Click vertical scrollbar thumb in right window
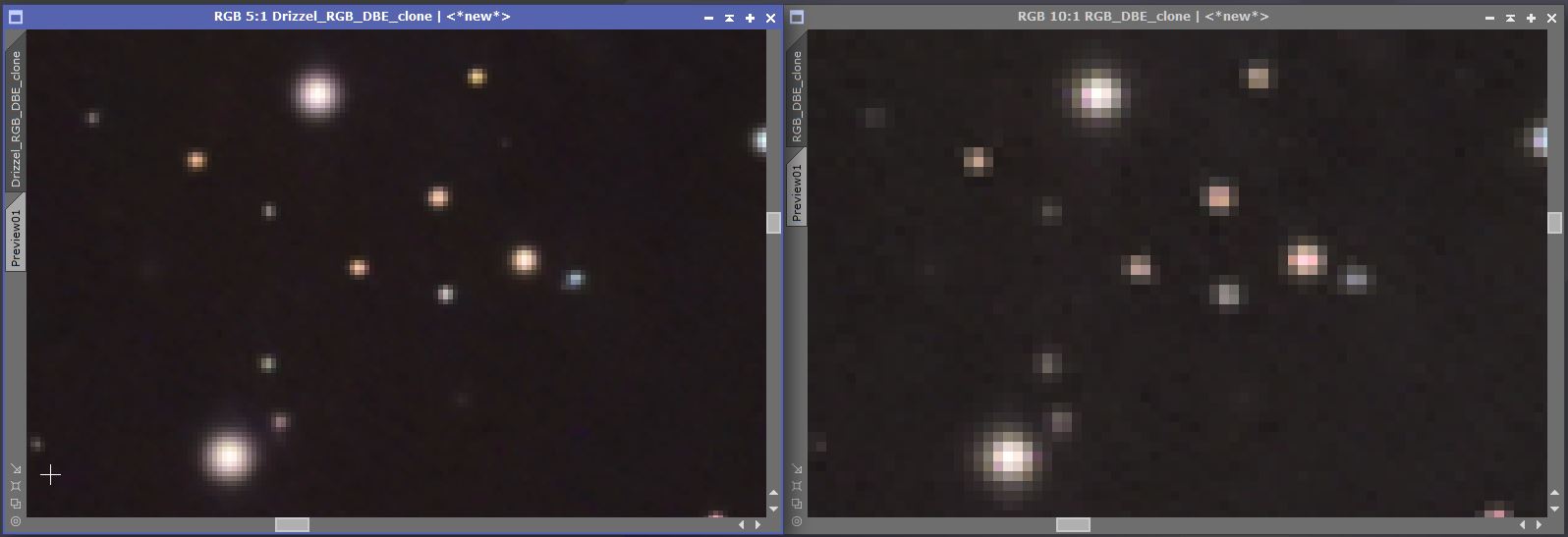The height and width of the screenshot is (537, 1568). (1554, 223)
